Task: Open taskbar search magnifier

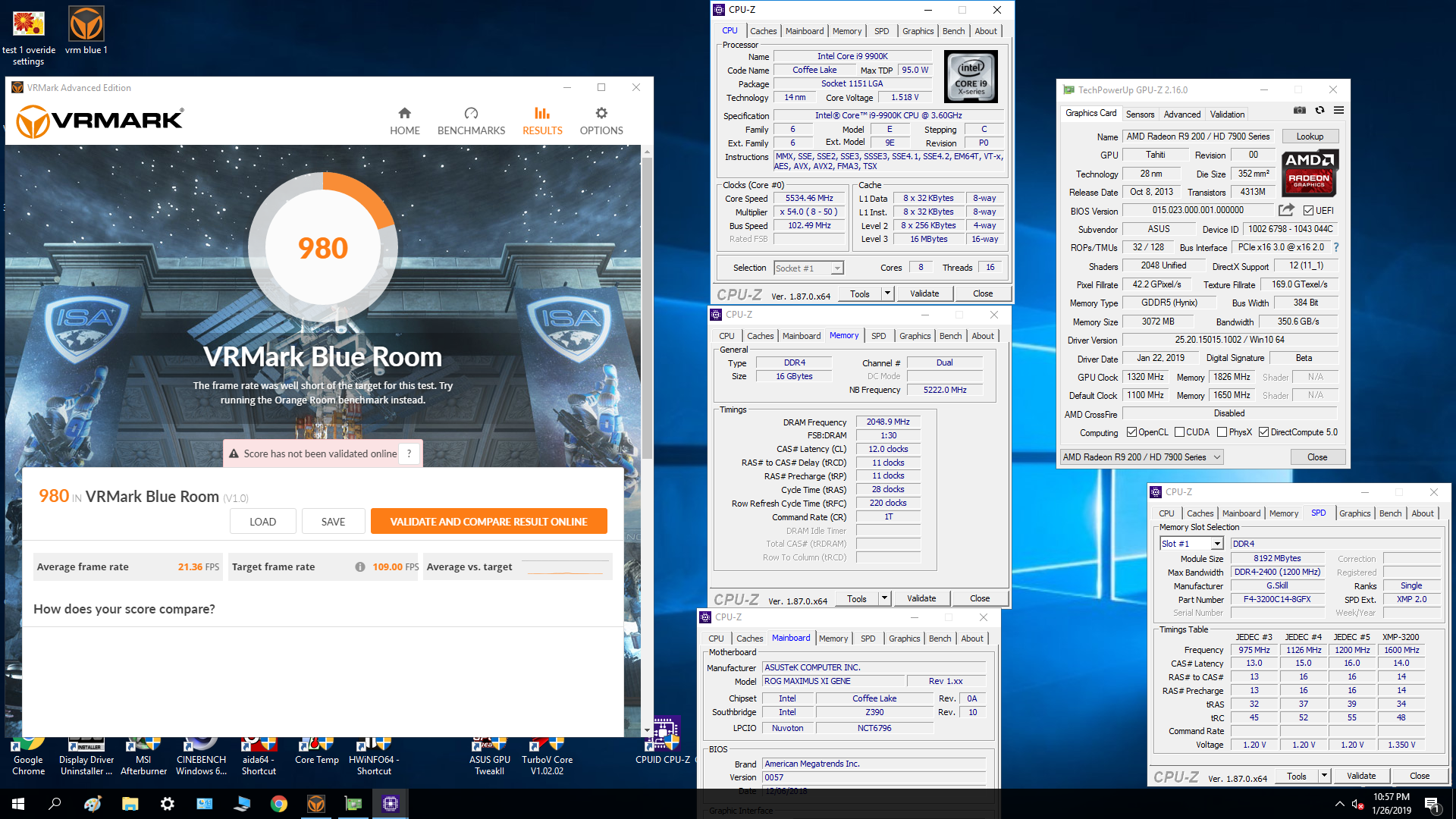Action: [x=55, y=804]
